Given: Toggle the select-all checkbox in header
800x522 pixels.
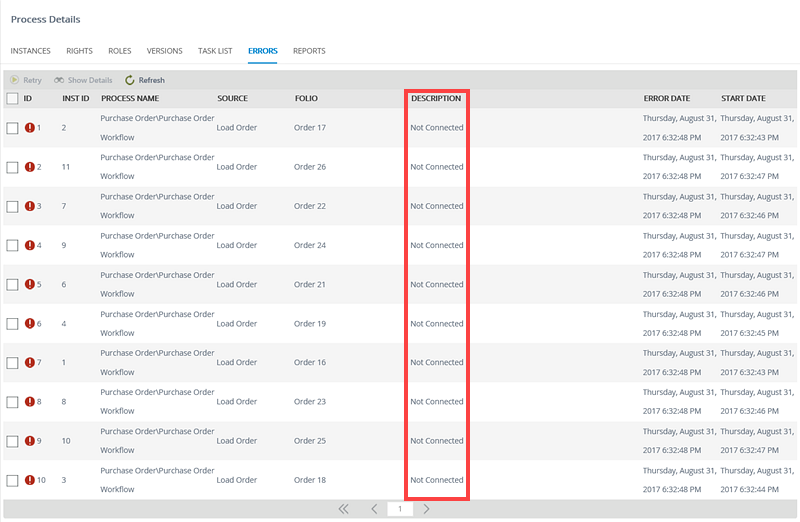Looking at the screenshot, I should (x=12, y=99).
